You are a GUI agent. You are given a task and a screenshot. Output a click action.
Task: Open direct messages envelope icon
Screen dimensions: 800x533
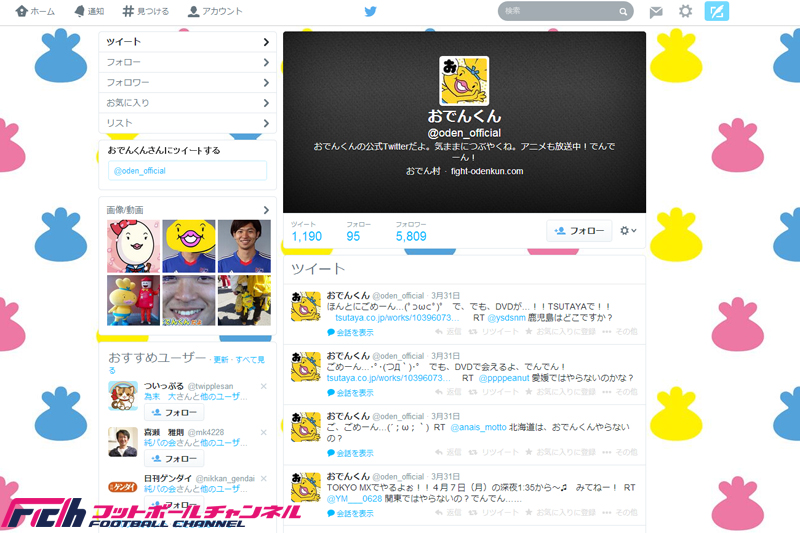tap(656, 12)
